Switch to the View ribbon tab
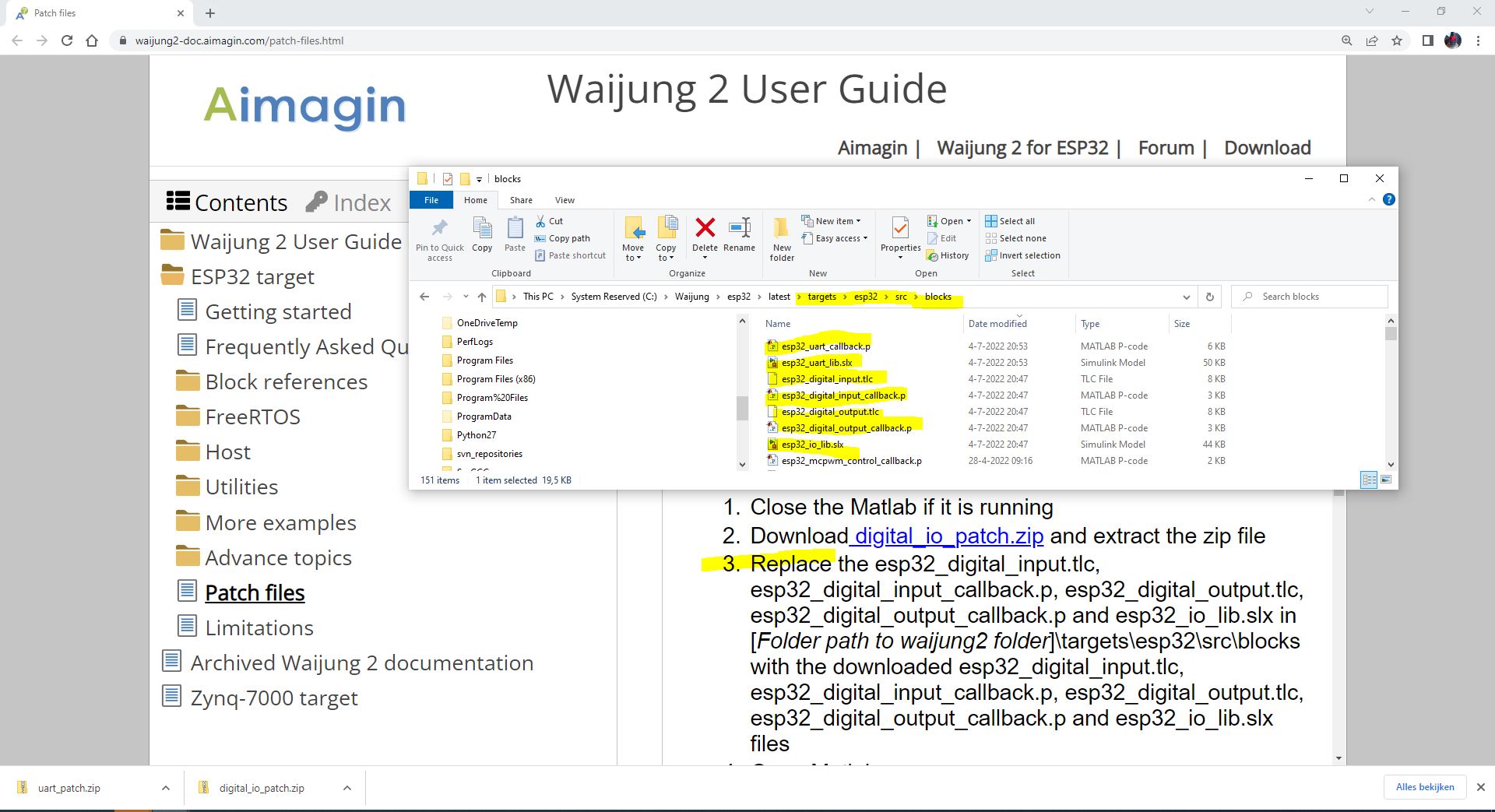Screen dimensions: 1495x812 pyautogui.click(x=565, y=200)
